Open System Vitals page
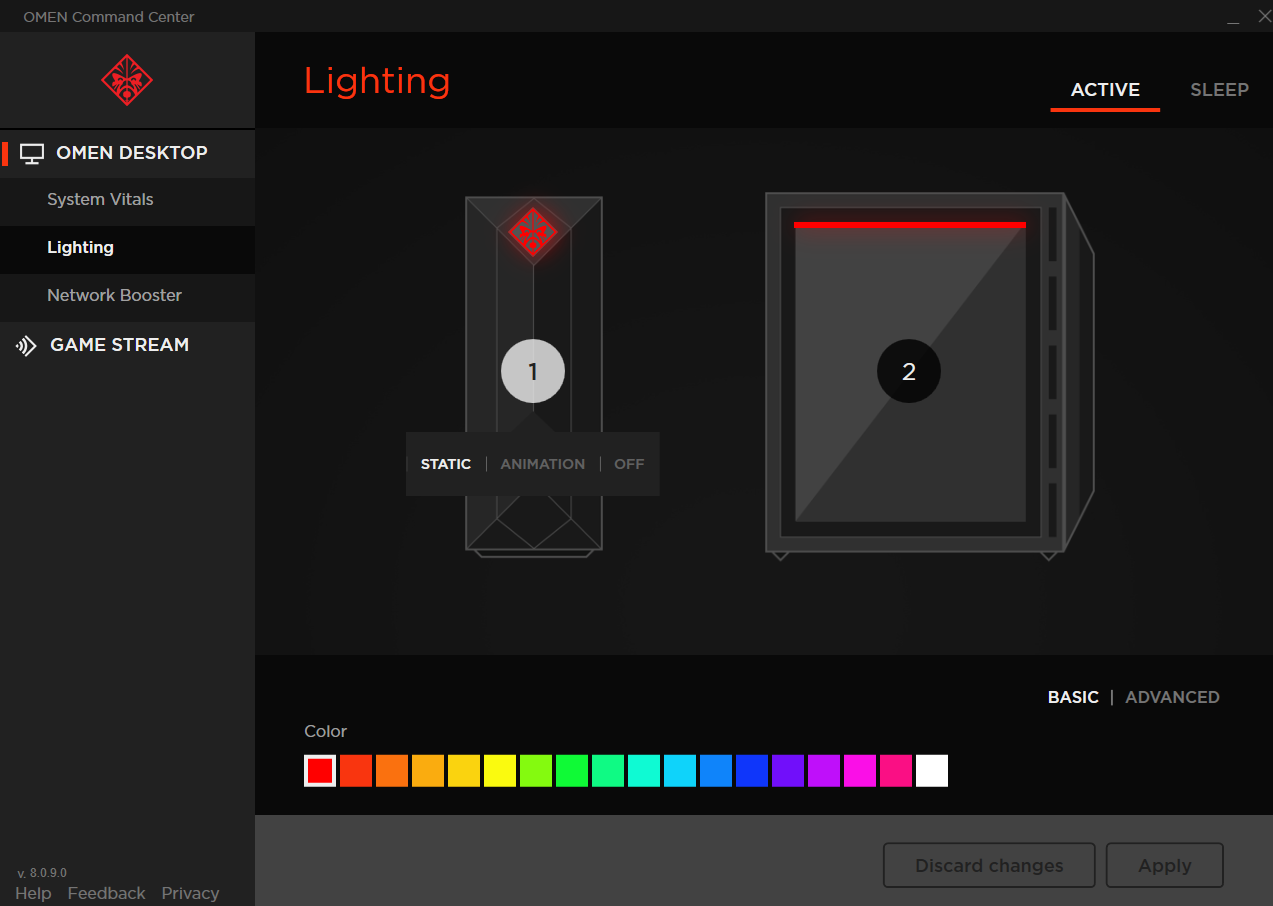Screen dimensions: 1273x906 click(x=127, y=200)
